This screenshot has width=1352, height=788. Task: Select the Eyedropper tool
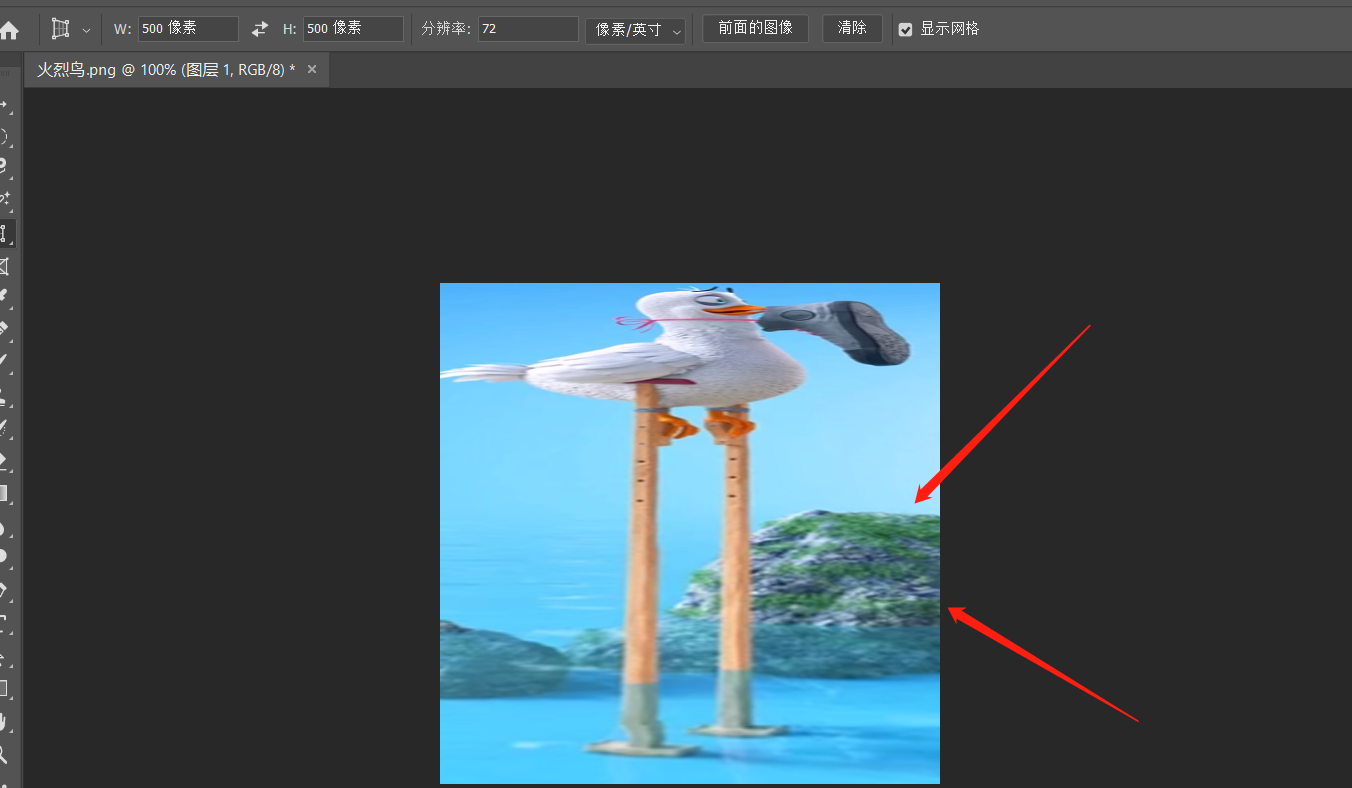(x=4, y=297)
